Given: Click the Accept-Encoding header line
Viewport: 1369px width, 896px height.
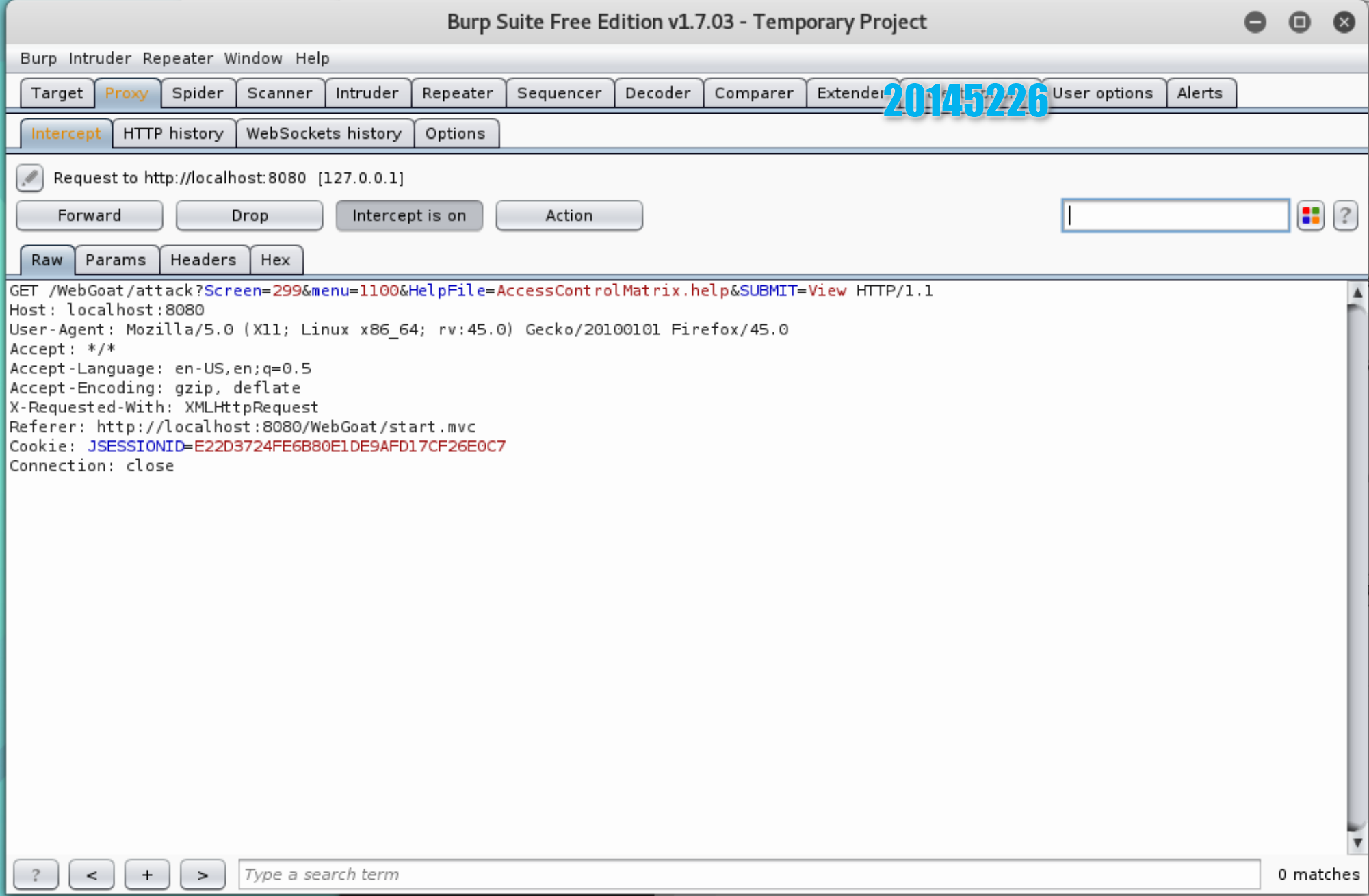Looking at the screenshot, I should click(155, 388).
